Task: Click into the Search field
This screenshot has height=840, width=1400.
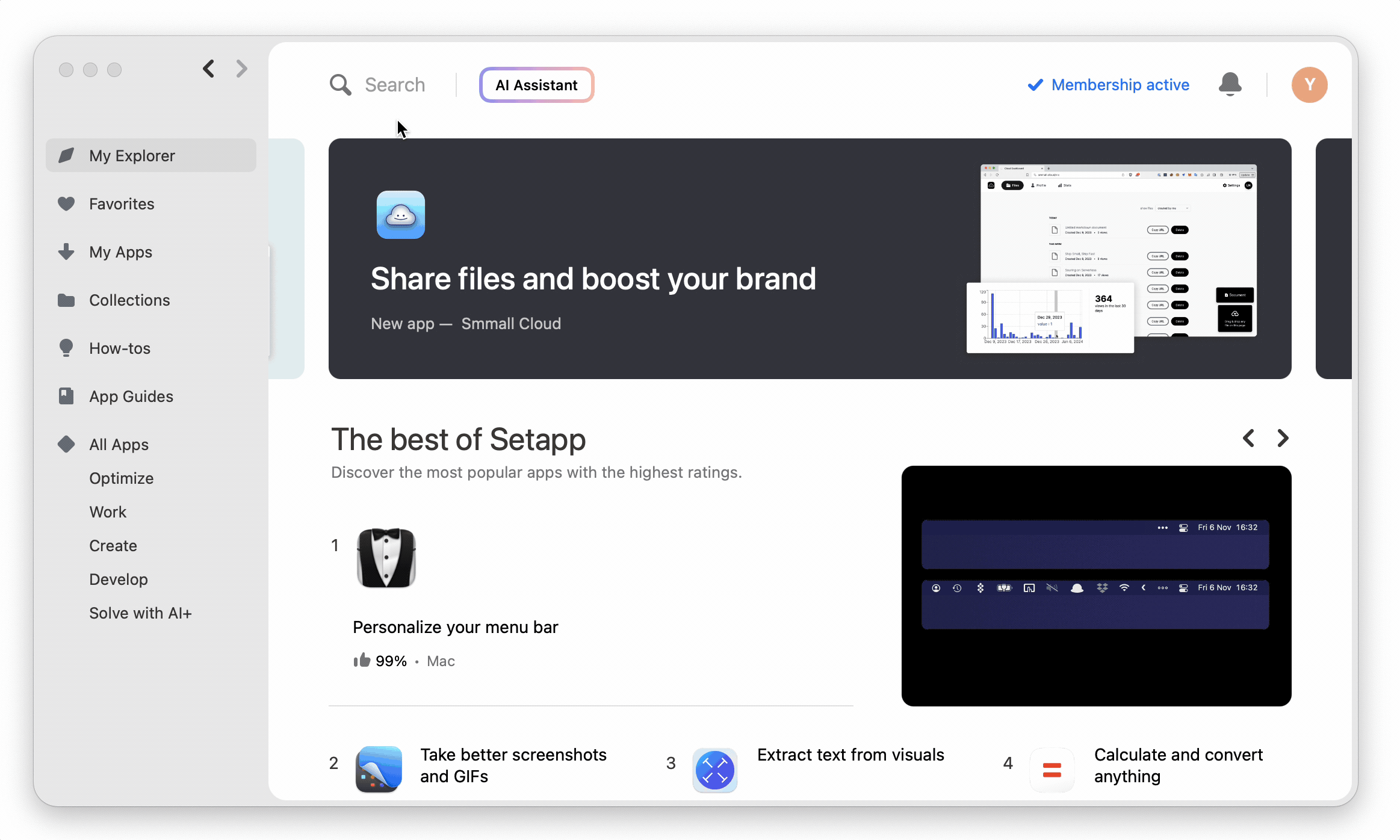Action: [395, 85]
